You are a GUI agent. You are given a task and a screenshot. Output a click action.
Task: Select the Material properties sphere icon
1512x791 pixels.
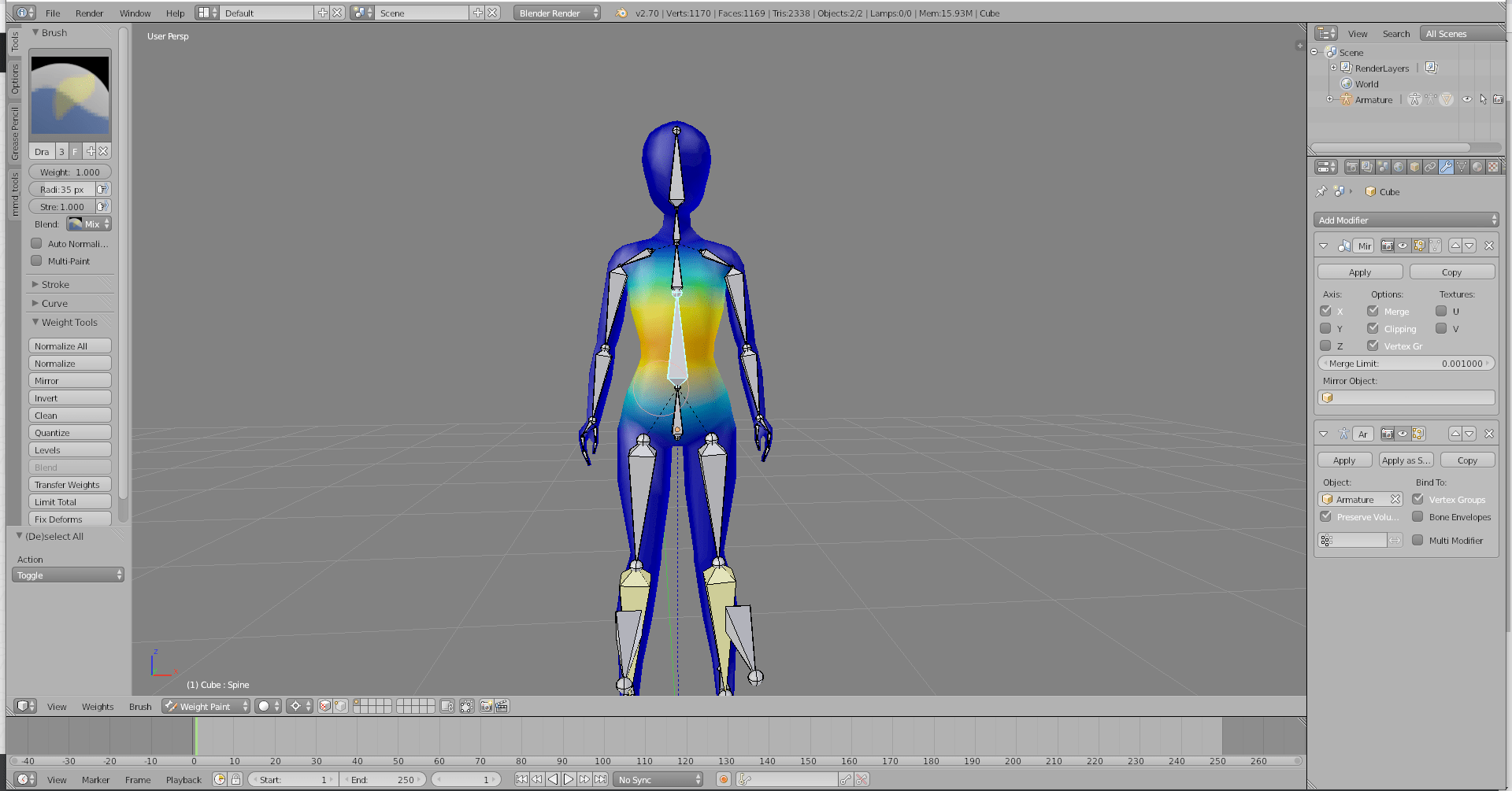click(x=1477, y=167)
